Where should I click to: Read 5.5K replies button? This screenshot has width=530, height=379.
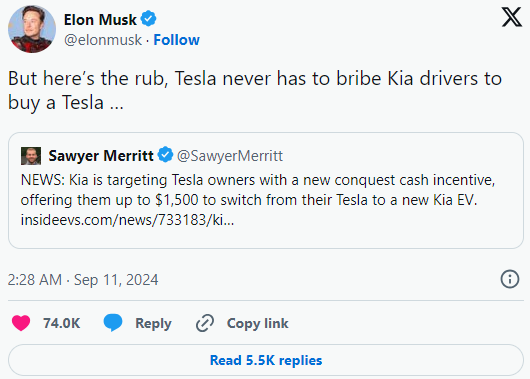tap(266, 360)
